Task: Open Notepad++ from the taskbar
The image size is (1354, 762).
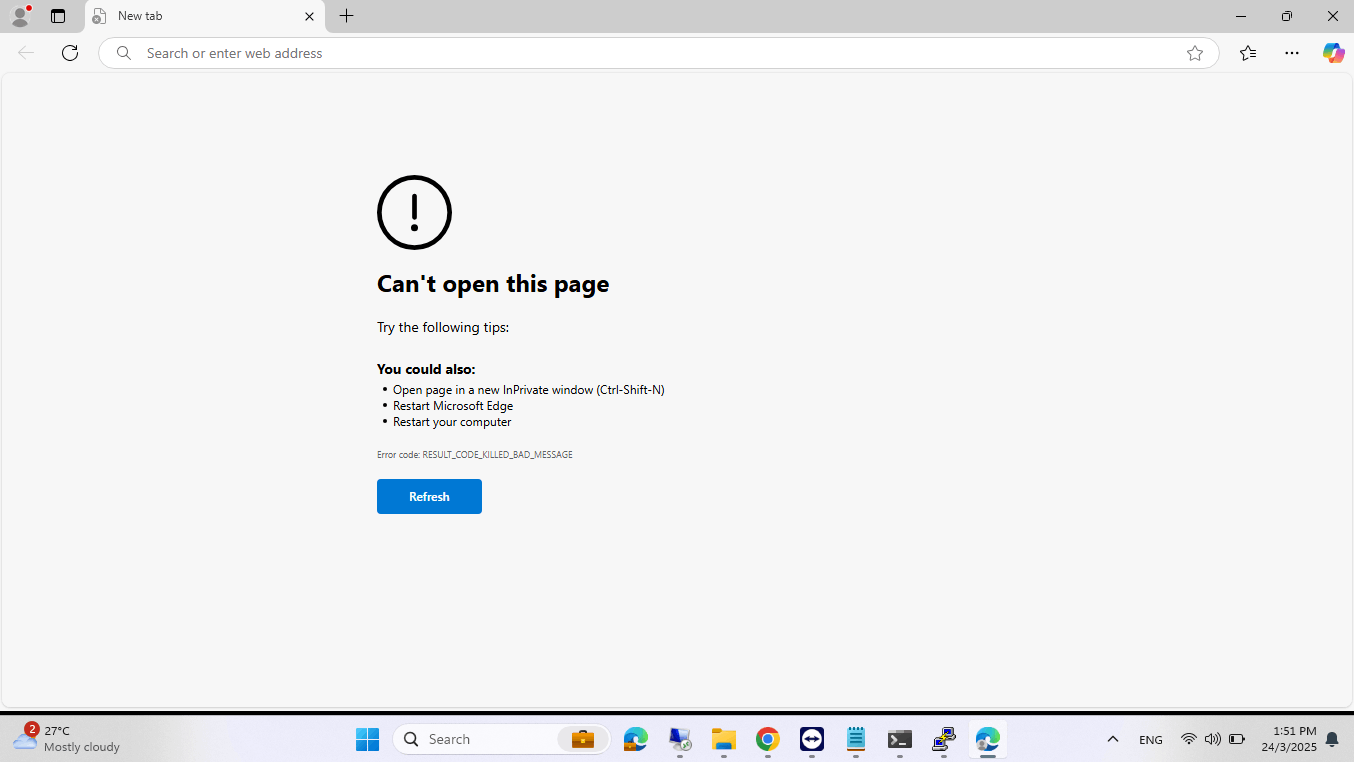Action: (x=855, y=739)
